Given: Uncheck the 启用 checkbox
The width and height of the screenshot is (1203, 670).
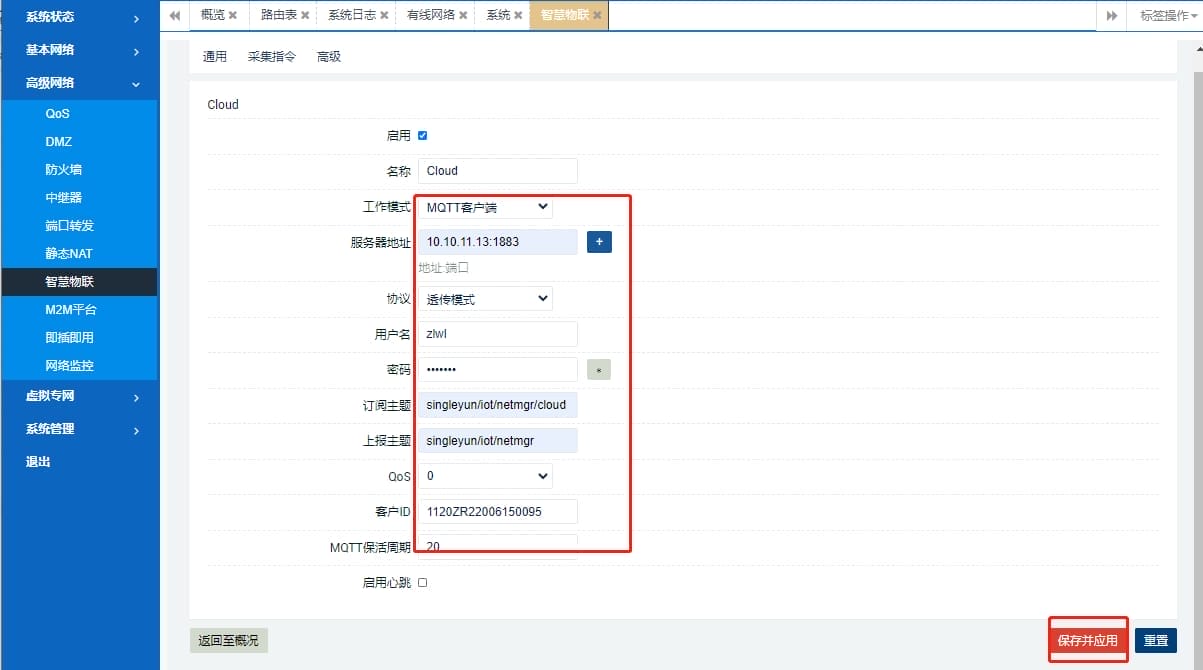Looking at the screenshot, I should click(424, 135).
